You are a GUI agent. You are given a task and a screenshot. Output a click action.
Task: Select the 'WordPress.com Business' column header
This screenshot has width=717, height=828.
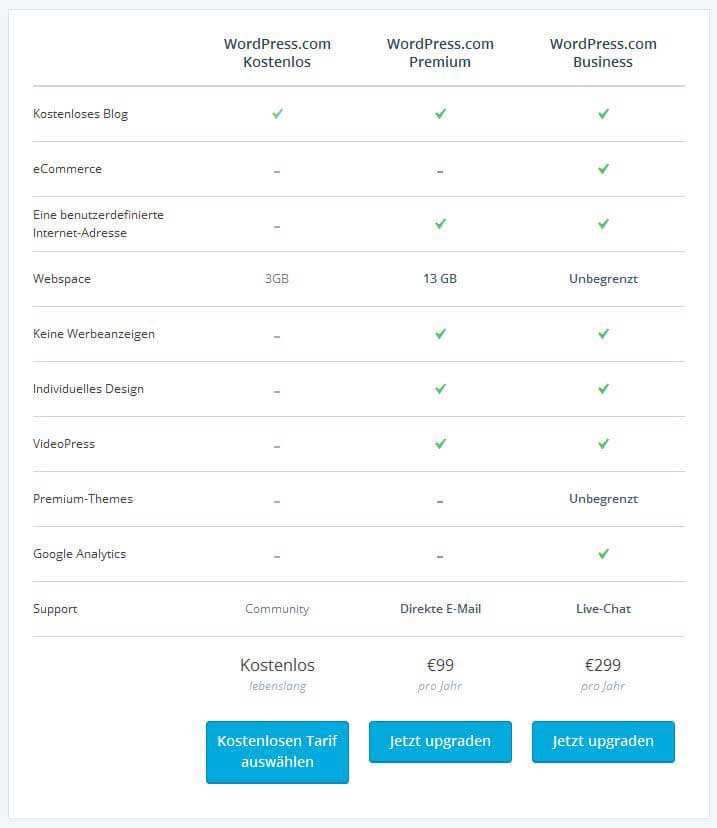point(603,53)
